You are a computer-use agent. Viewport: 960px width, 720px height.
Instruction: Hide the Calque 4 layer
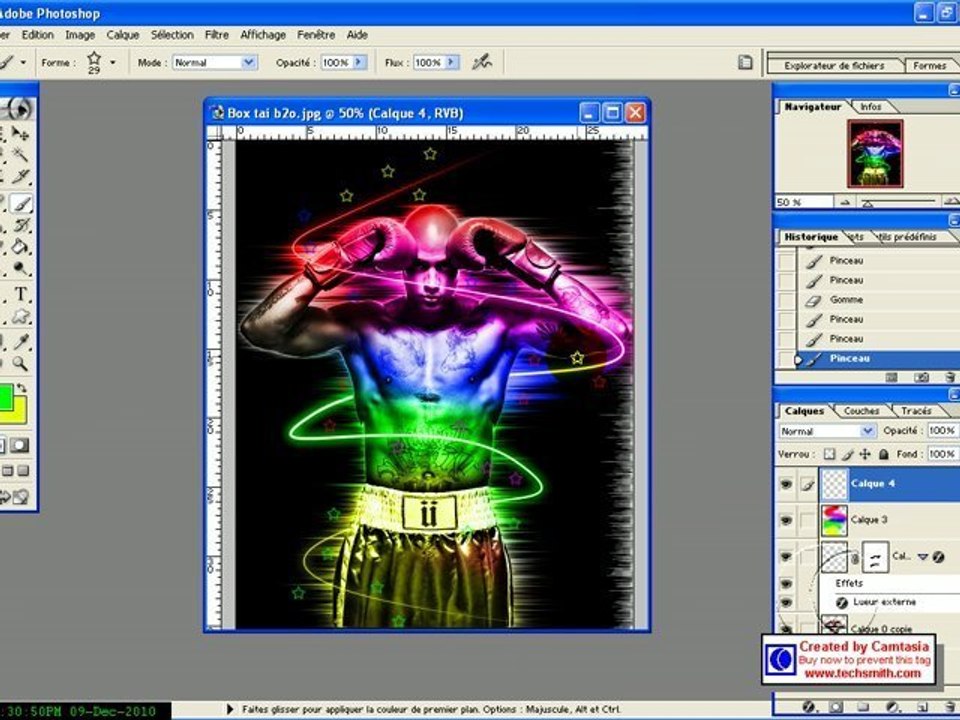tap(786, 484)
